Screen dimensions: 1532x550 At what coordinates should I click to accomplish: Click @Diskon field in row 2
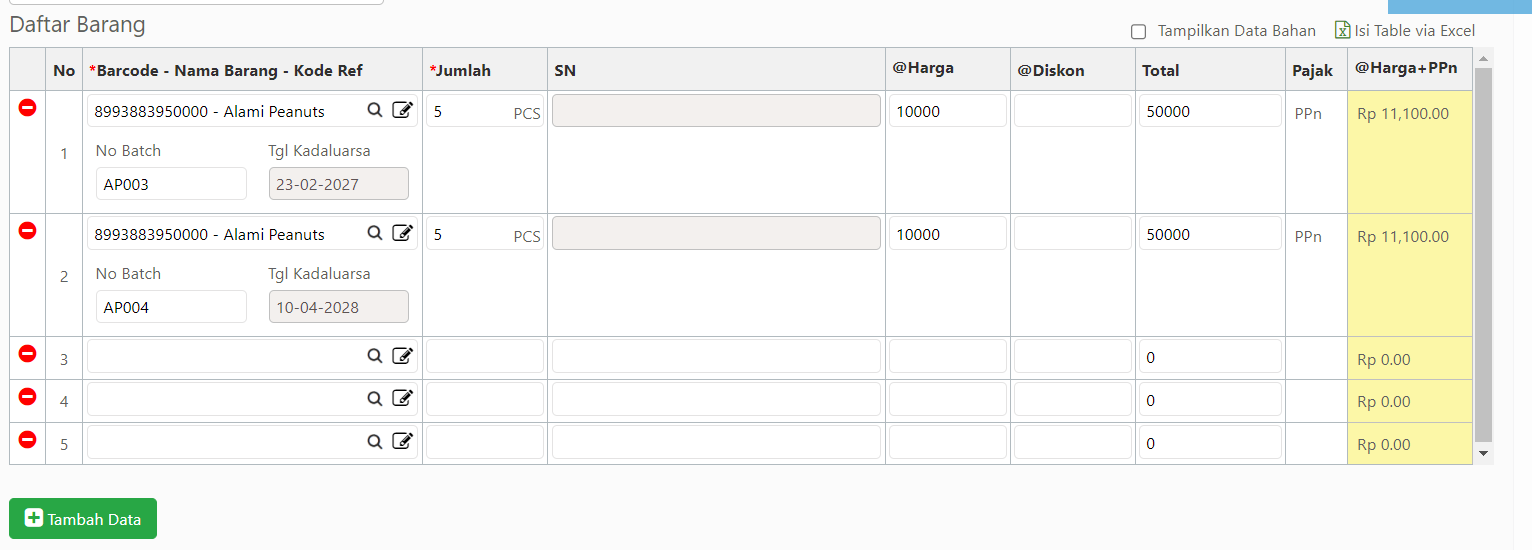tap(1073, 234)
